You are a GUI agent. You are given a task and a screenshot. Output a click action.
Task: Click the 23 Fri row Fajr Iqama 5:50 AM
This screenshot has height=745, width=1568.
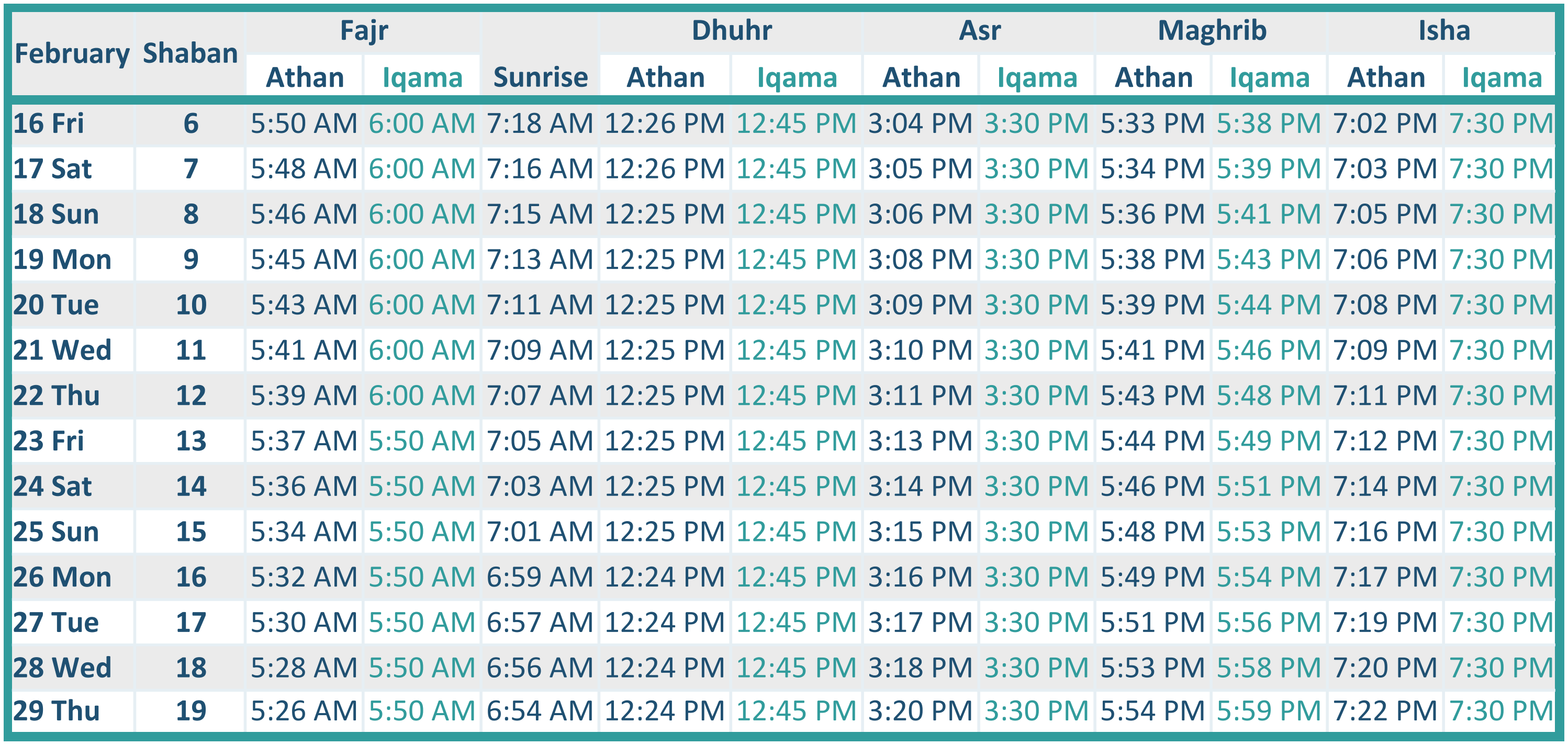[x=422, y=441]
